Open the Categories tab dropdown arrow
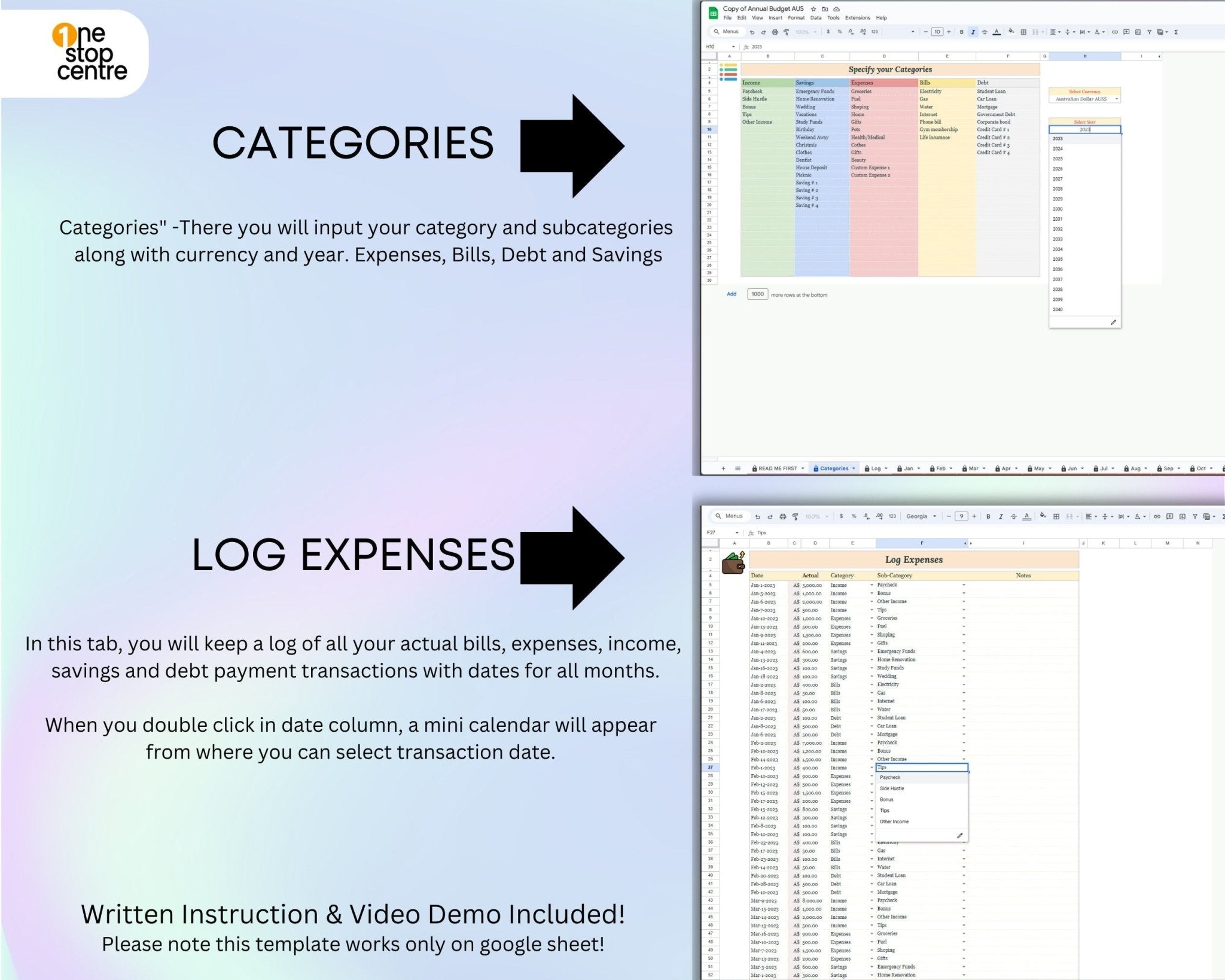Screen dimensions: 1225x980 pos(854,468)
